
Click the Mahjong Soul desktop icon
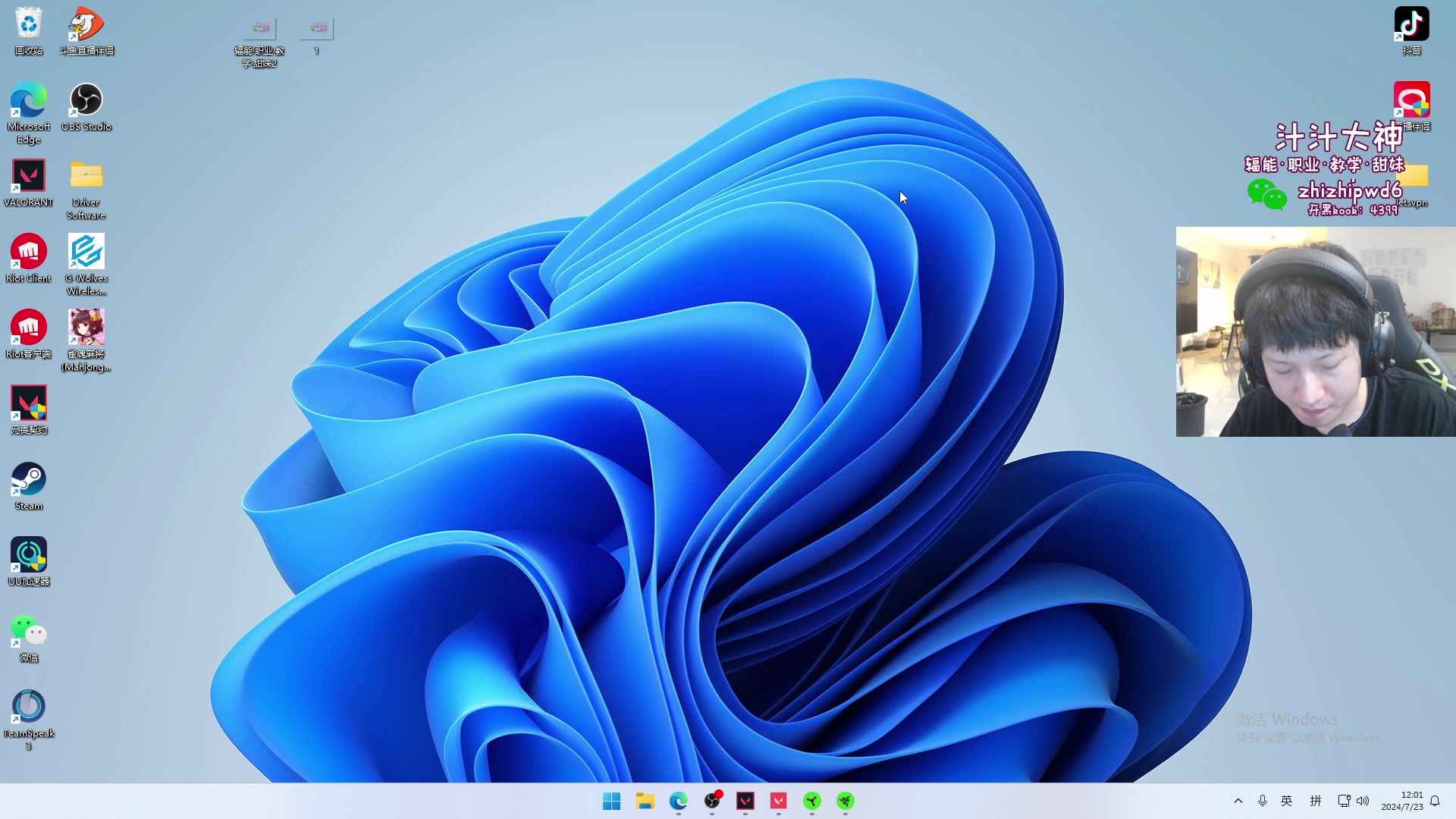coord(86,328)
